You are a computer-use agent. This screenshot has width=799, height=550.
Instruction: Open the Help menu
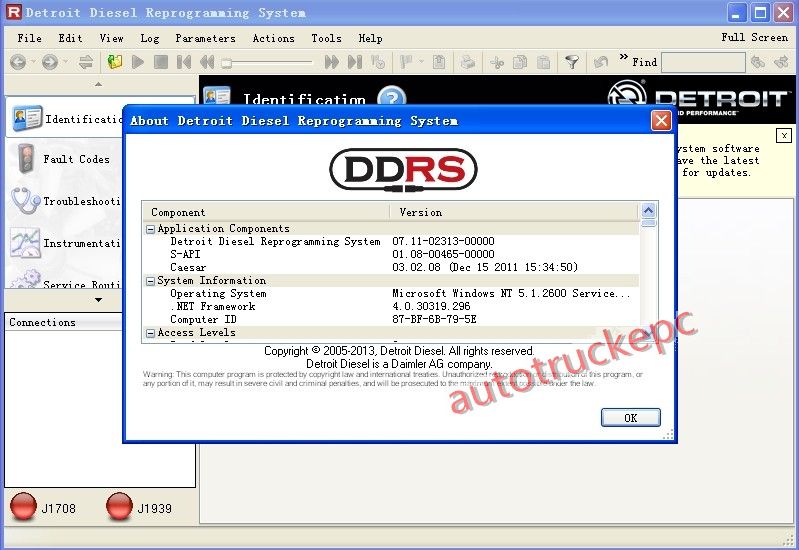pyautogui.click(x=370, y=38)
